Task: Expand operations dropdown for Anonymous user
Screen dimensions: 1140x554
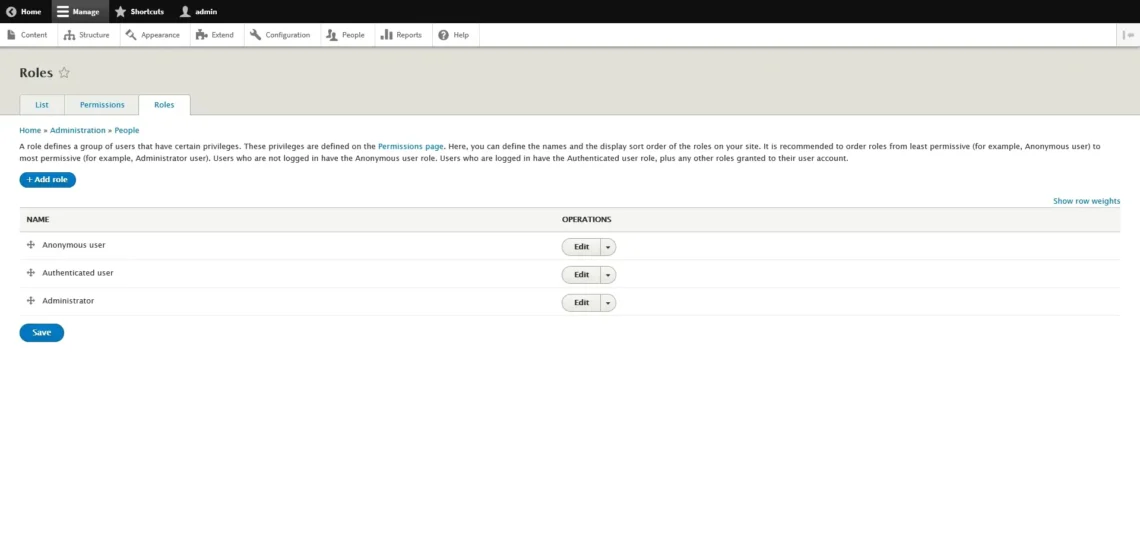Action: 608,247
